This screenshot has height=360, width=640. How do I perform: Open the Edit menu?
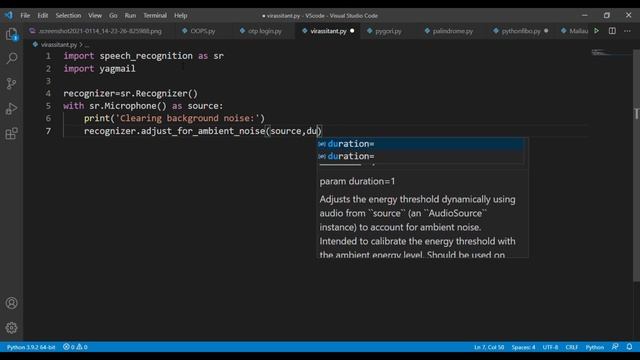click(x=42, y=16)
